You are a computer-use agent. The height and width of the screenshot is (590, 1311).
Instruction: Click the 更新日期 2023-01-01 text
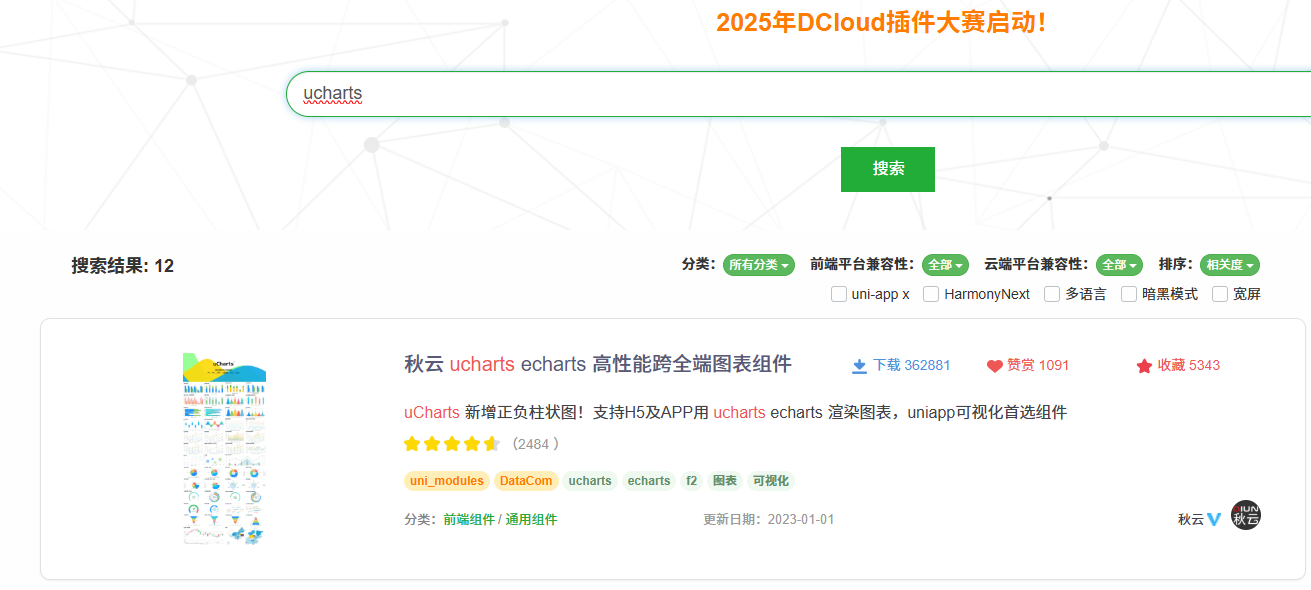click(769, 520)
